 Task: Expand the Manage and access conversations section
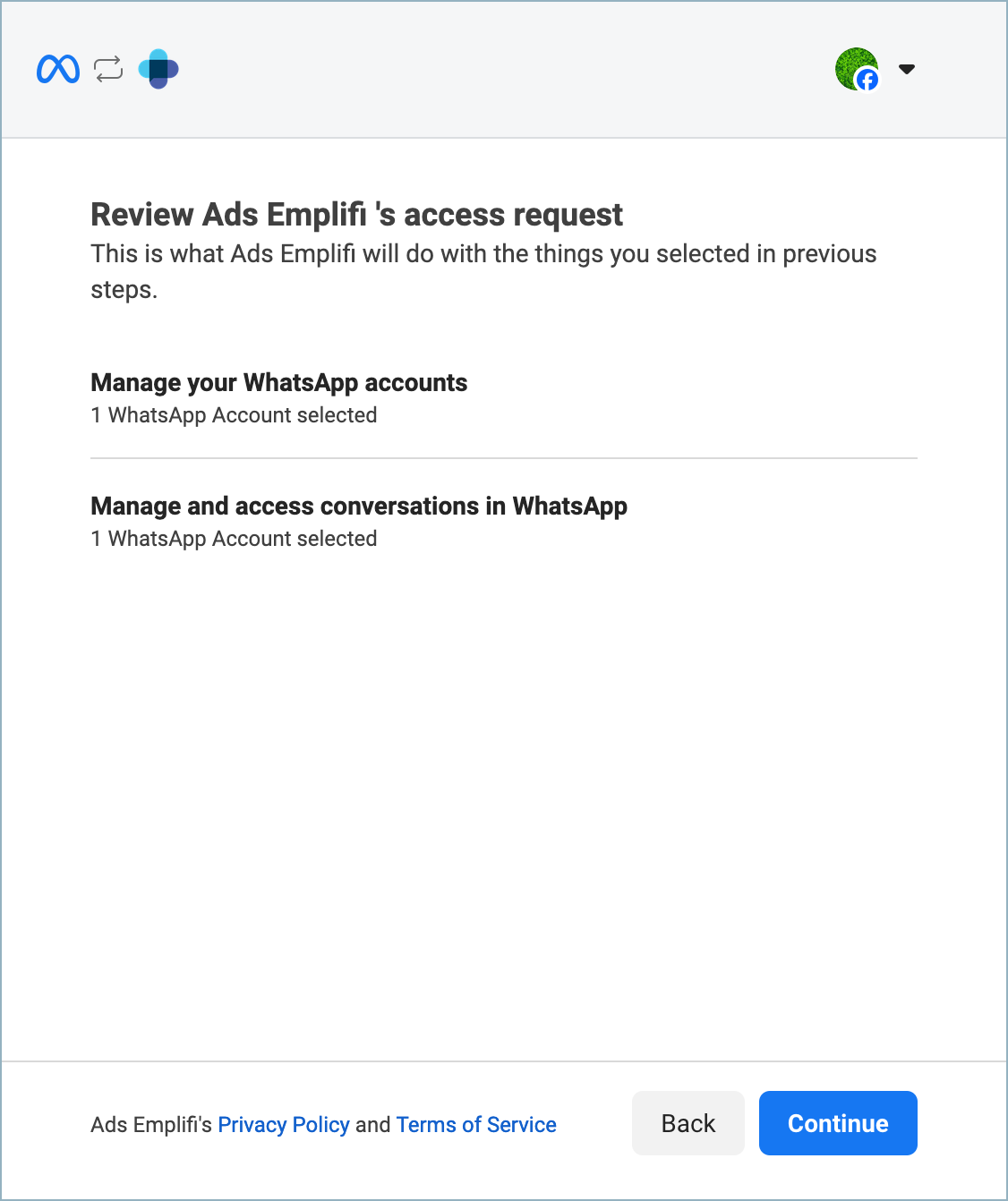(358, 506)
